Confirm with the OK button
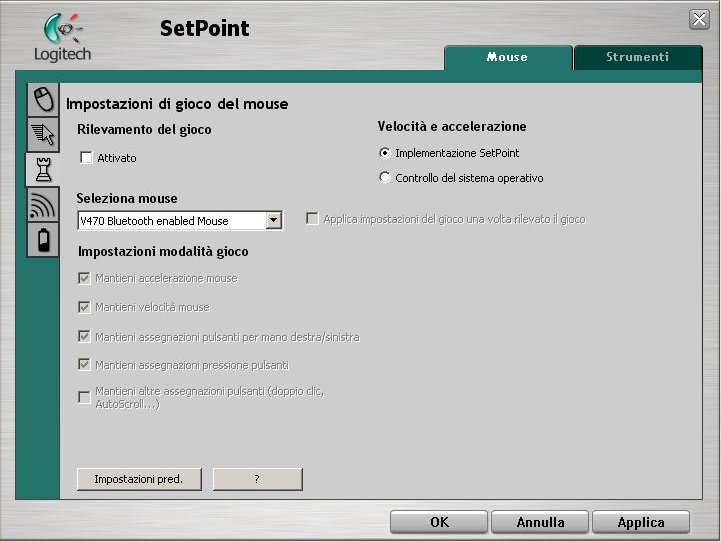Image resolution: width=721 pixels, height=542 pixels. click(x=439, y=522)
